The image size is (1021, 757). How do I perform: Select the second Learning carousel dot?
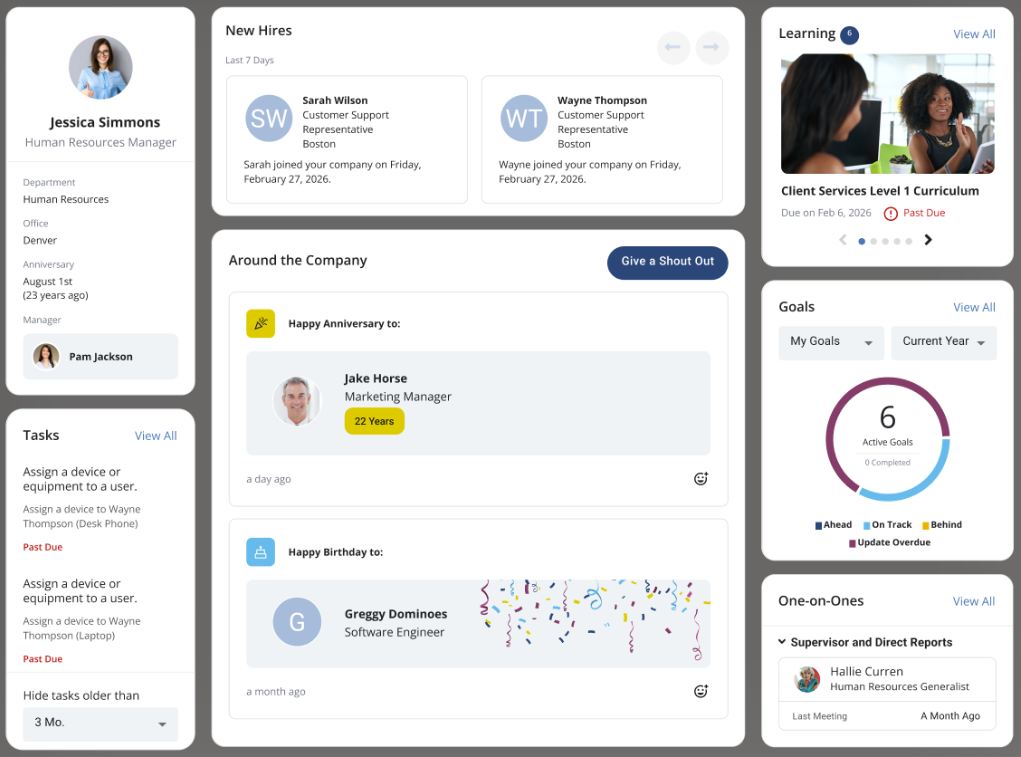pyautogui.click(x=872, y=241)
